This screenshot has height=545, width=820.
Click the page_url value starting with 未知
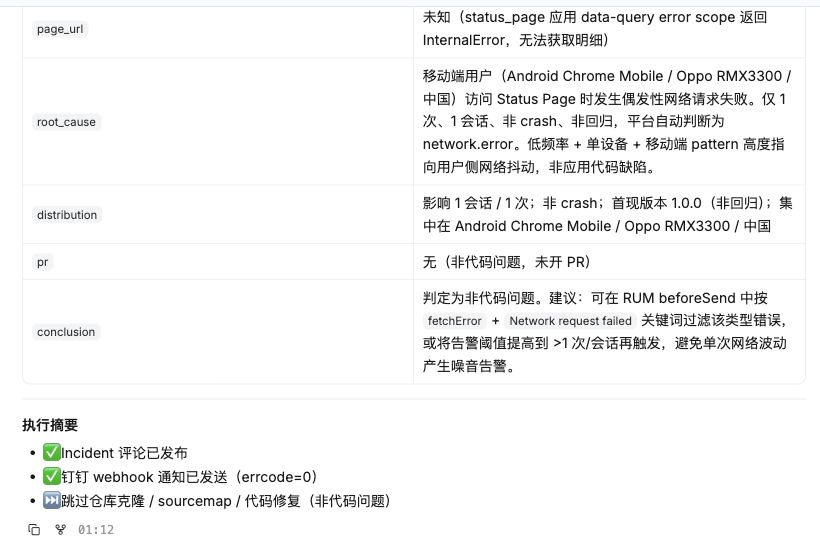(595, 29)
